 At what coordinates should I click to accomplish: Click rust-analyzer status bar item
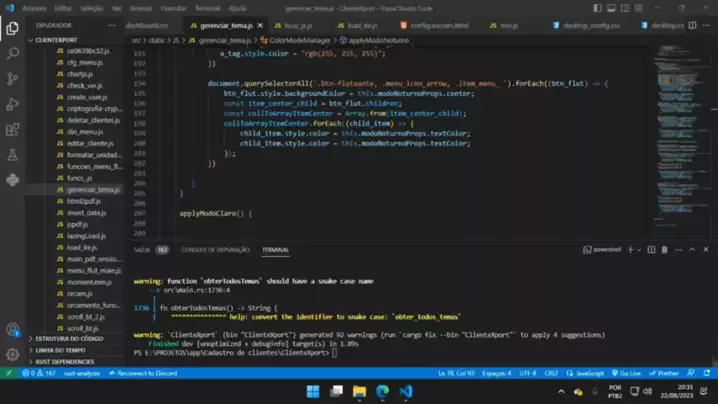[x=82, y=373]
